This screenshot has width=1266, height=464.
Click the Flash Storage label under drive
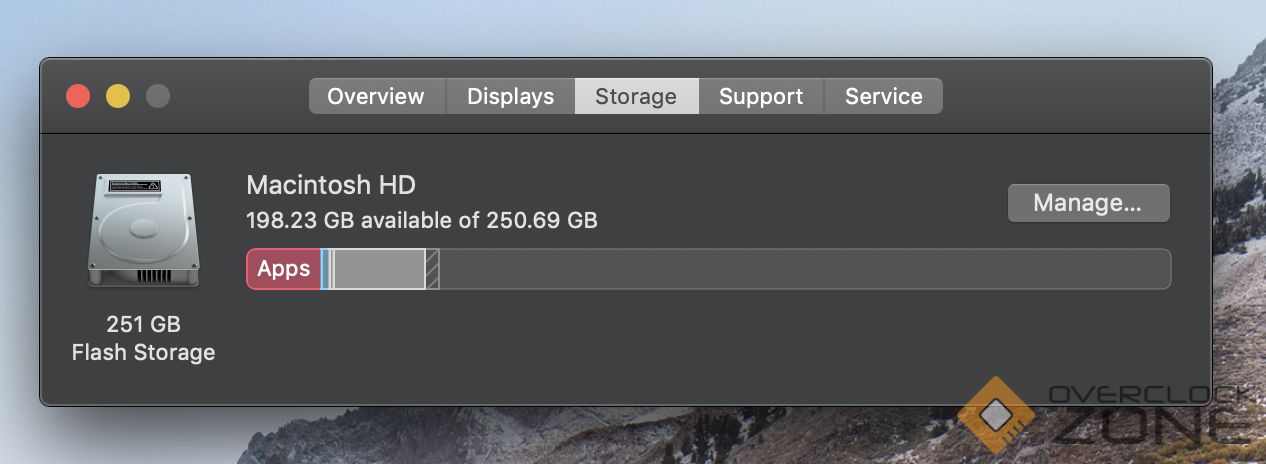coord(143,353)
